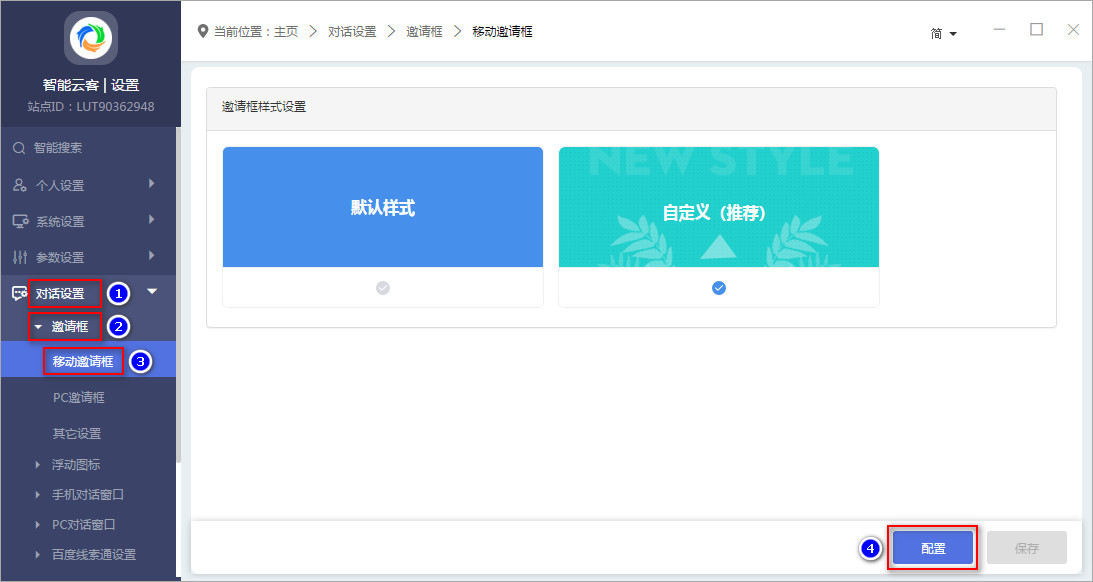Click the PC对话窗口 tree label

[x=84, y=524]
